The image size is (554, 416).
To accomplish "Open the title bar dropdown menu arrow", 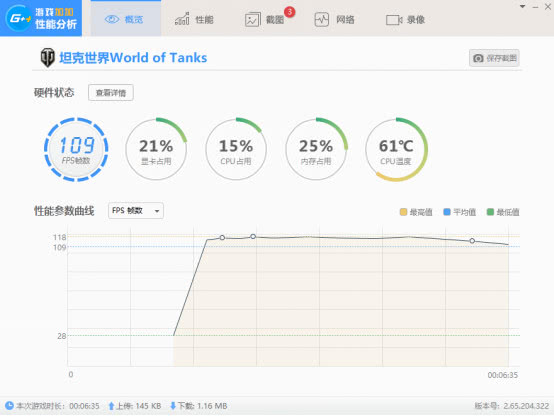I will (x=523, y=6).
